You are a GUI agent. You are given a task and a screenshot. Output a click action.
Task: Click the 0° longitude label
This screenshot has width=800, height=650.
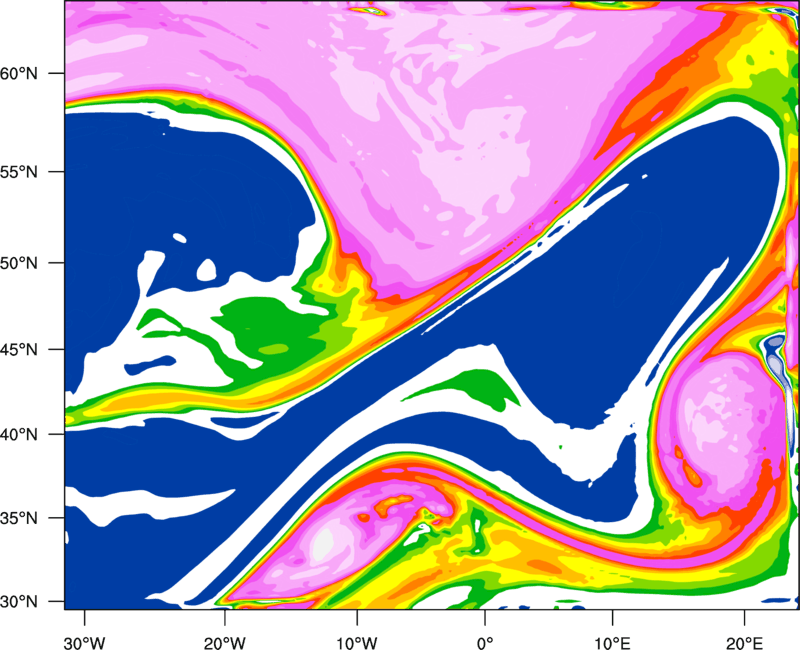485,643
